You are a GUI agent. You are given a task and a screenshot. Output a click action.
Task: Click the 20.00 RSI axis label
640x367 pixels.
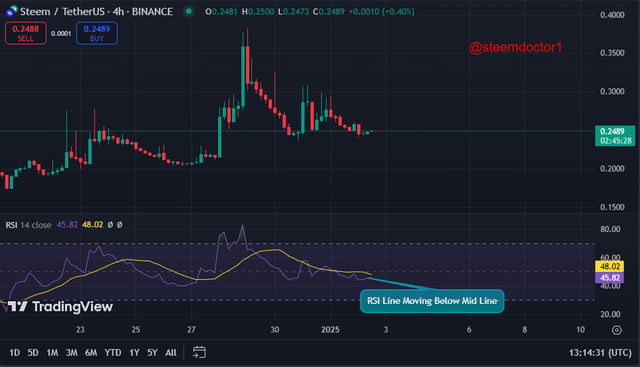pos(610,314)
